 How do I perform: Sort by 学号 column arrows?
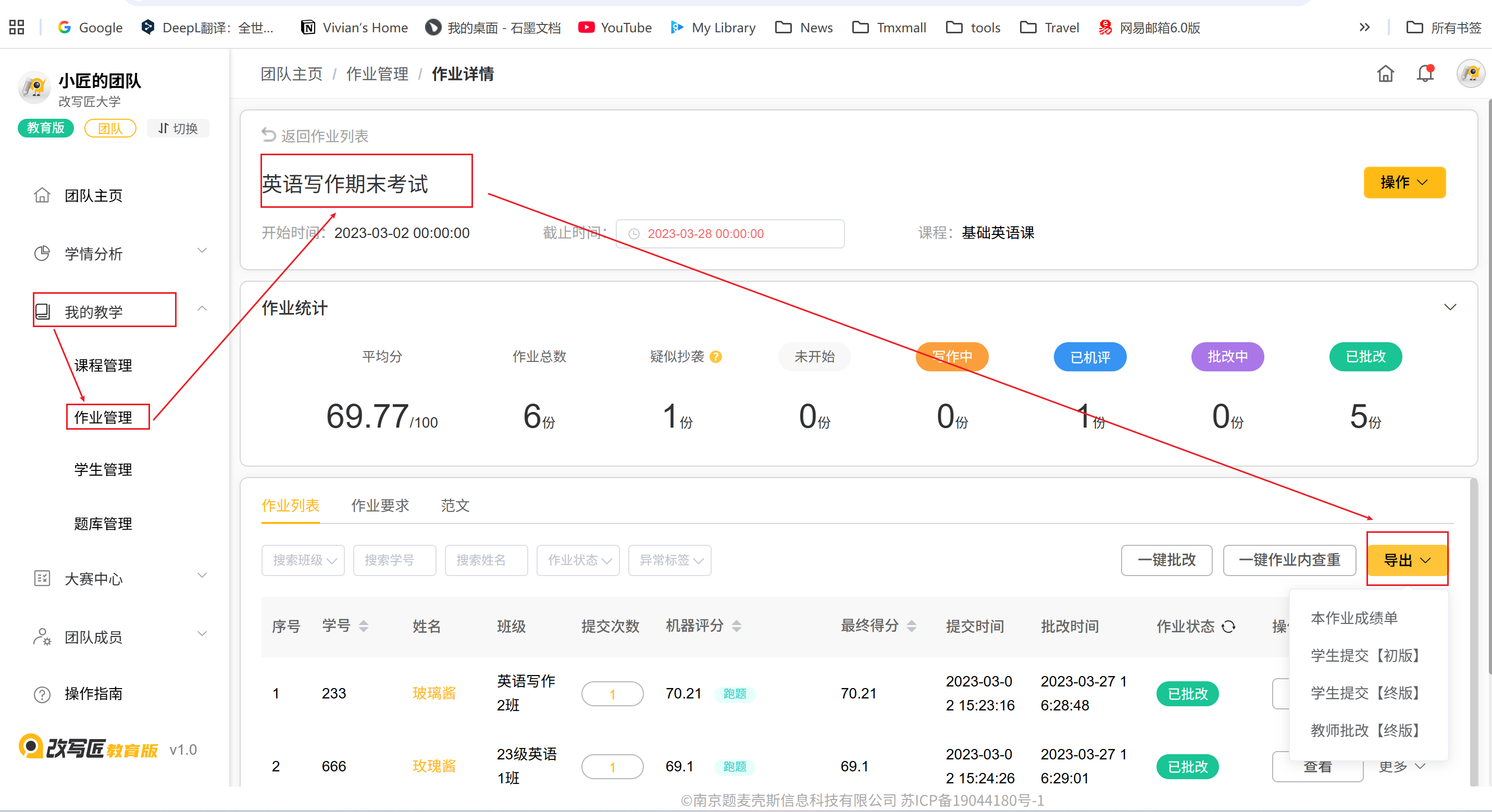pos(363,626)
